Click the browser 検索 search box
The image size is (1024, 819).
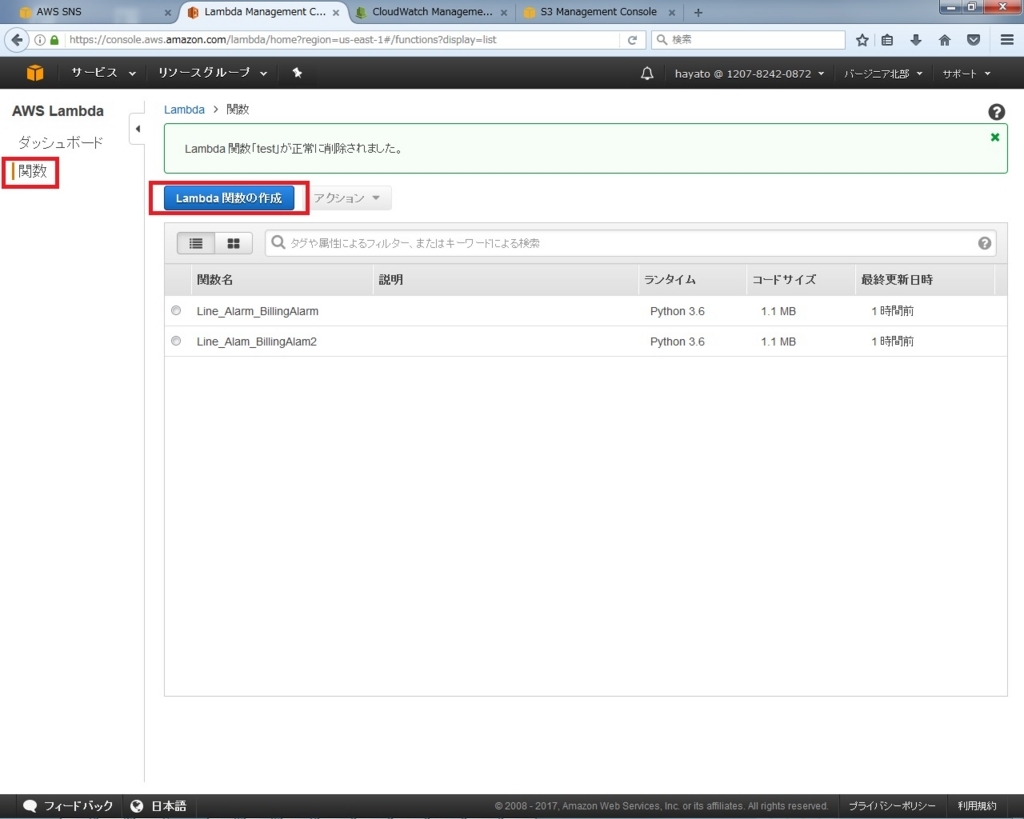(748, 40)
